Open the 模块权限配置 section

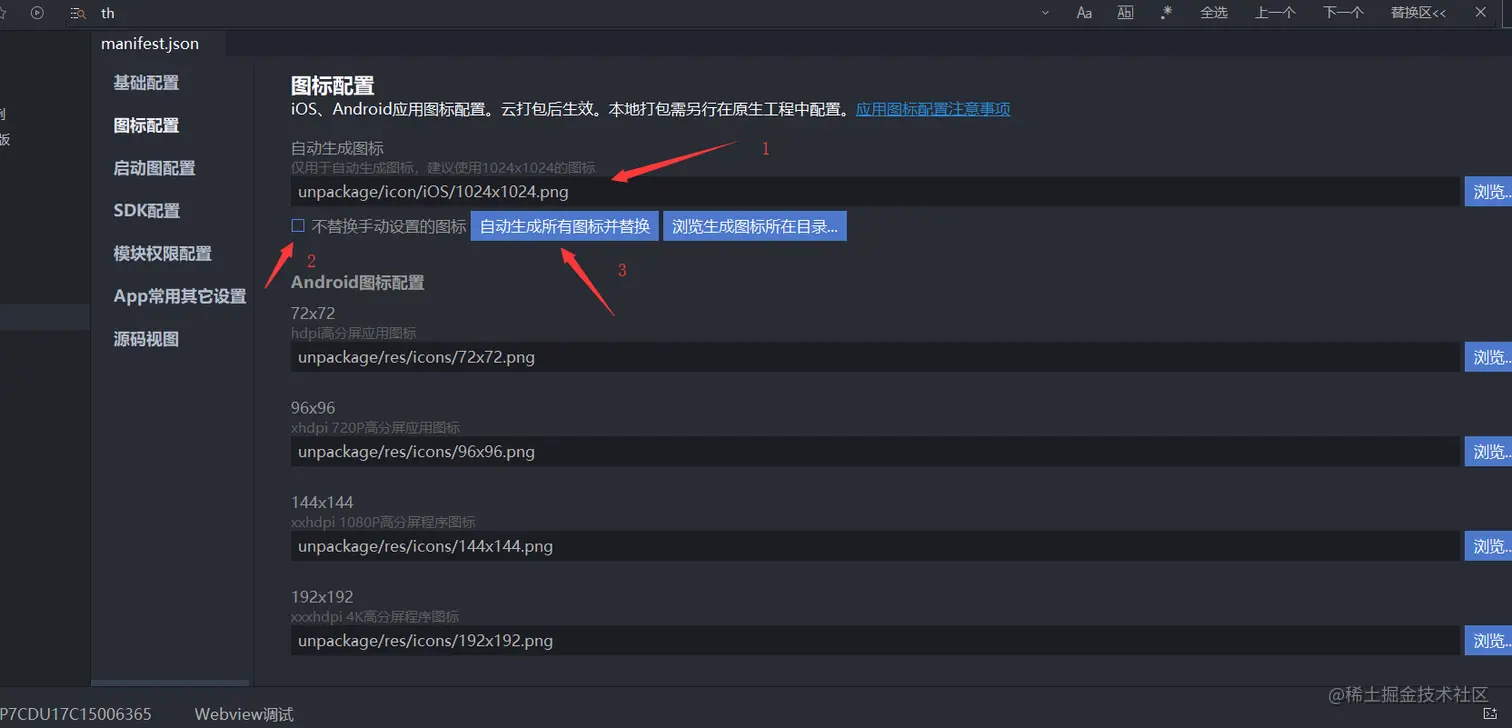coord(163,253)
